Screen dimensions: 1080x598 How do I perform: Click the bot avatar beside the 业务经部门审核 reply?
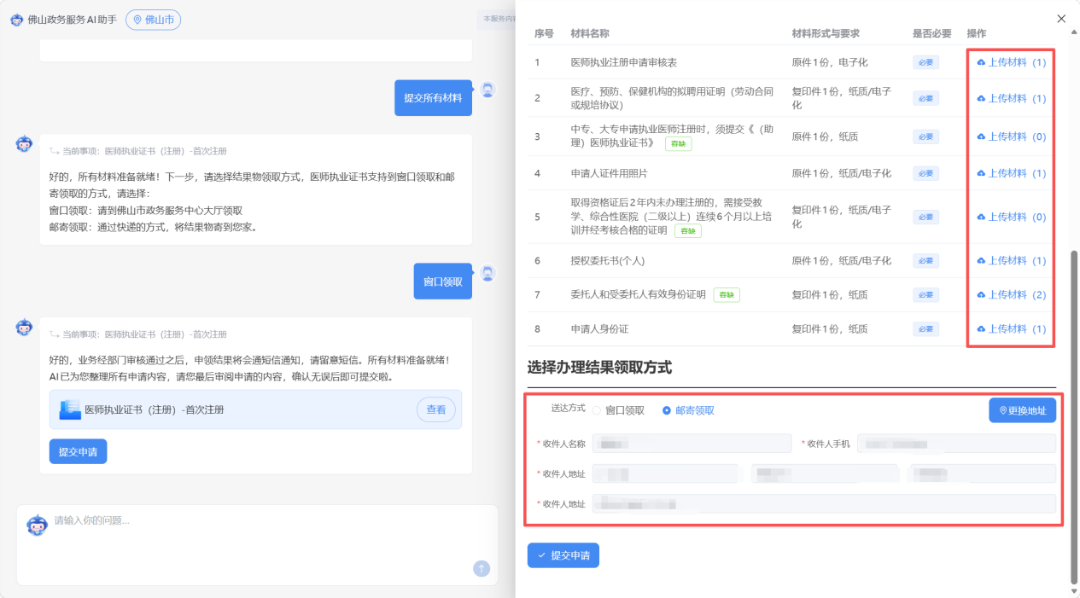coord(24,327)
